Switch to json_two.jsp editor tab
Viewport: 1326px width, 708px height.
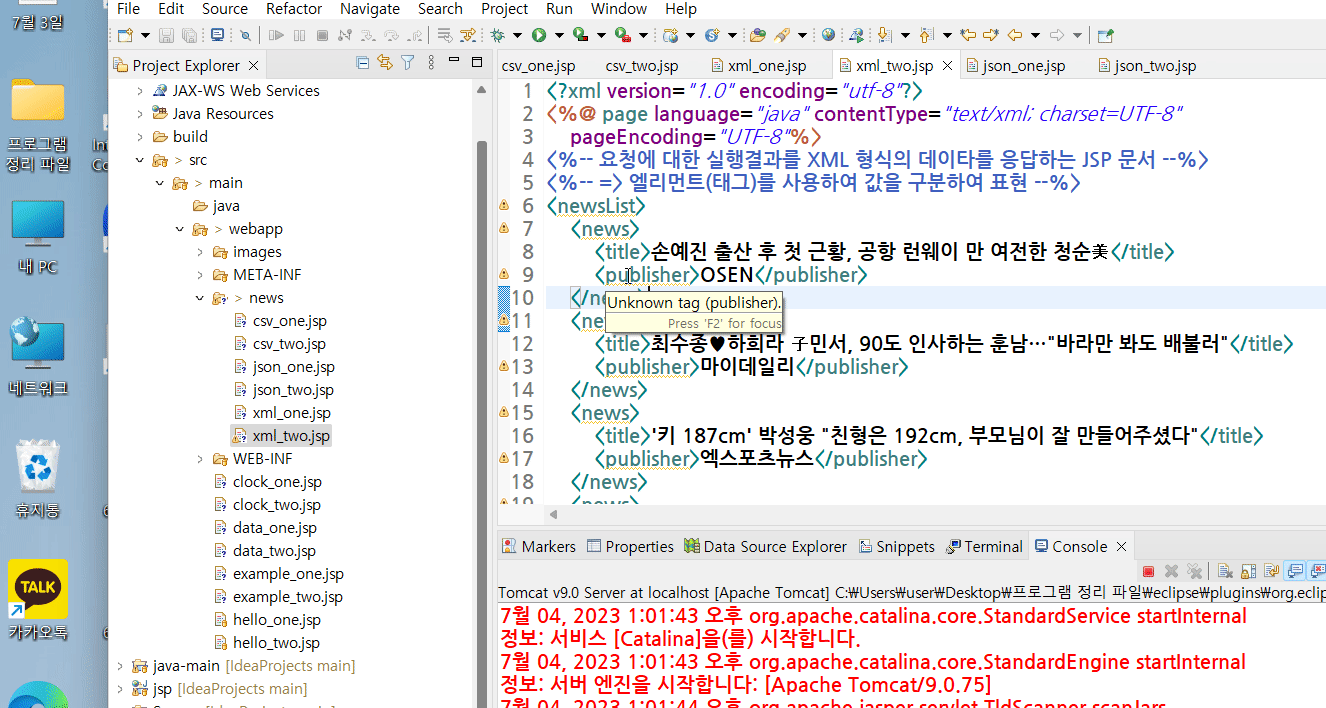[1146, 66]
